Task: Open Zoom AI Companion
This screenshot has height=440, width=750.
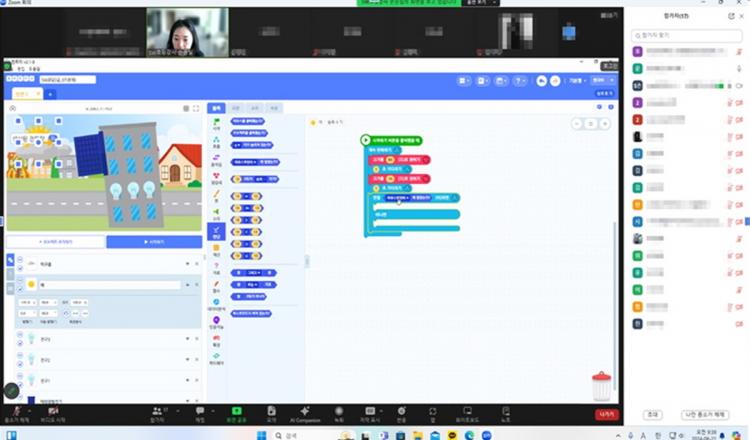Action: (304, 412)
